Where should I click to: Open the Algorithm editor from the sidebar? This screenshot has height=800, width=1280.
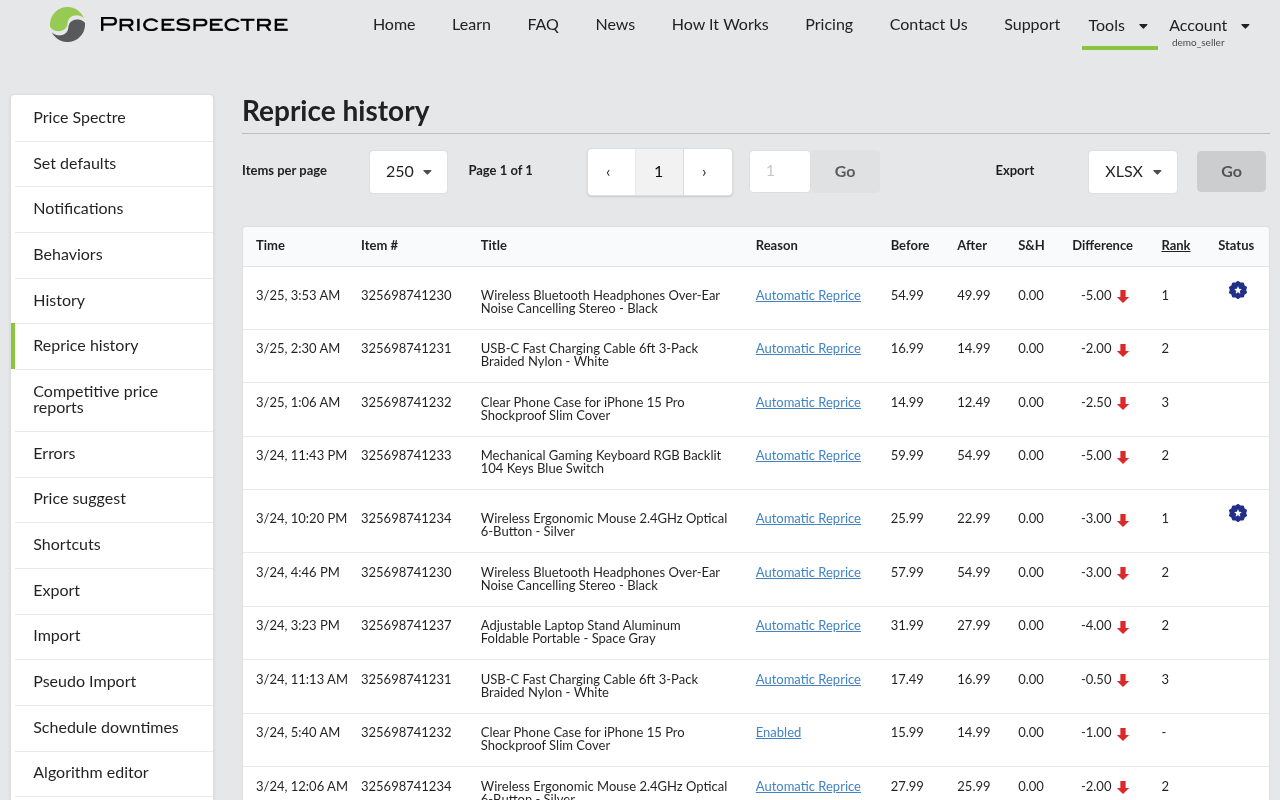point(91,772)
